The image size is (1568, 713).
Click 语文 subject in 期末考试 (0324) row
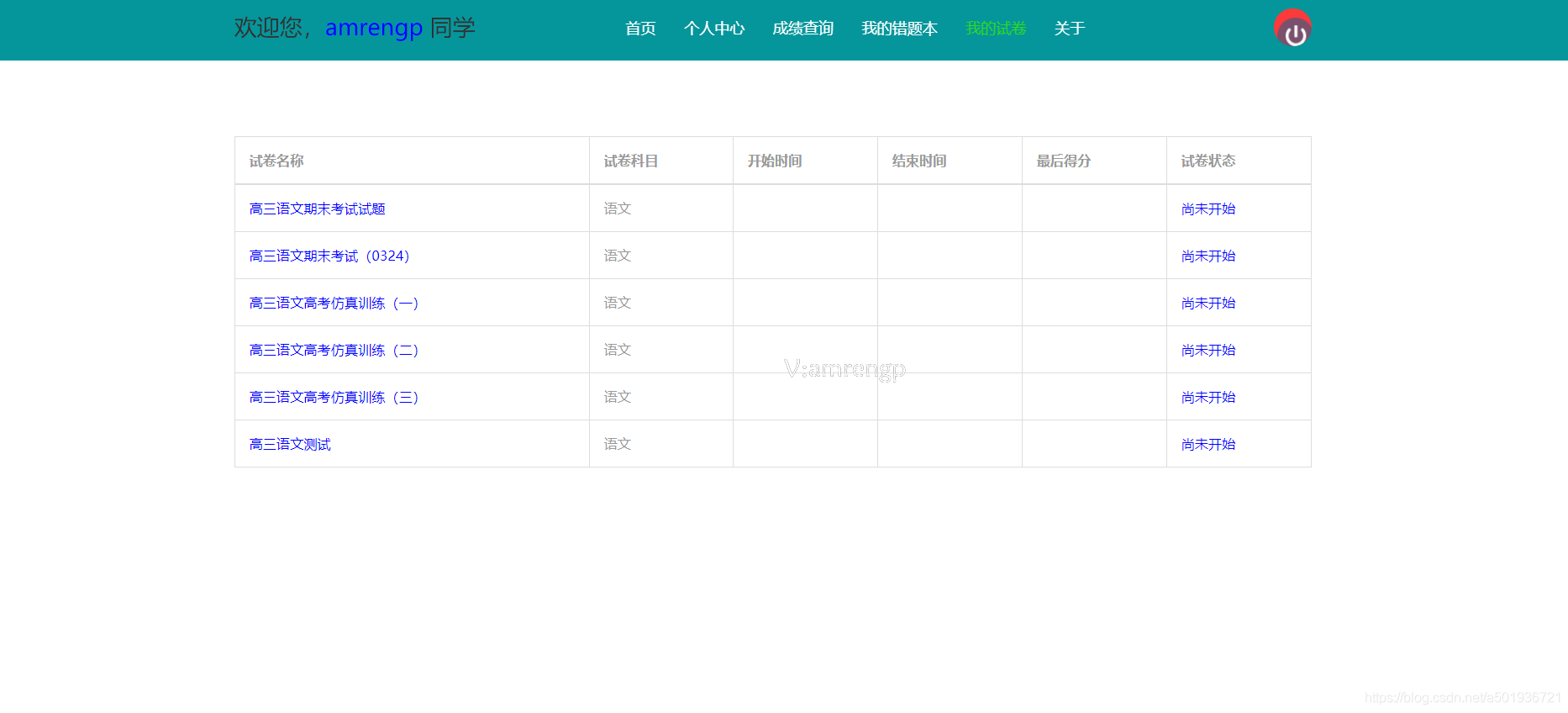click(618, 256)
